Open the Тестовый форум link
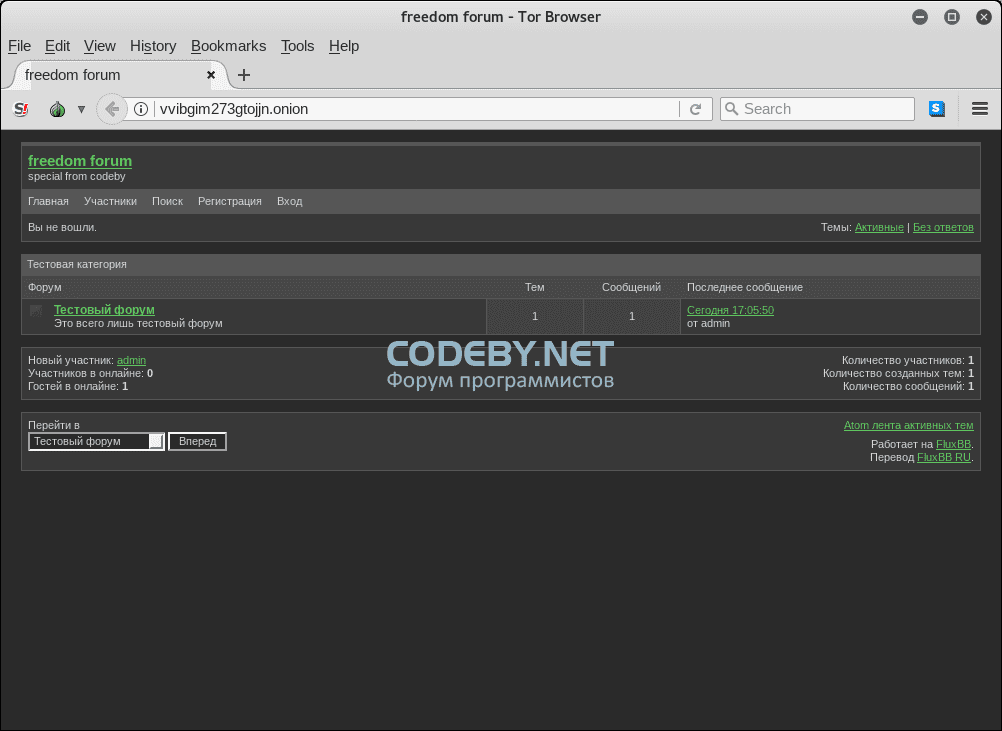 (x=104, y=310)
